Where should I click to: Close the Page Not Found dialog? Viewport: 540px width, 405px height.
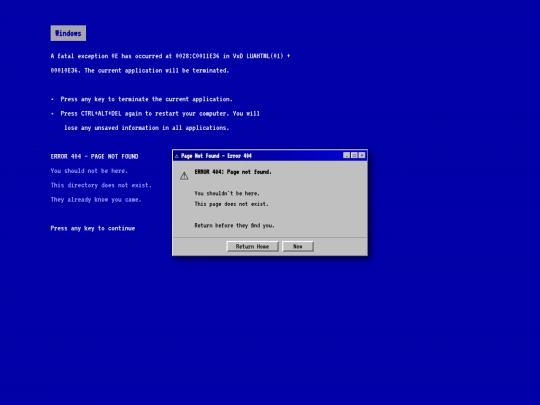click(x=362, y=155)
